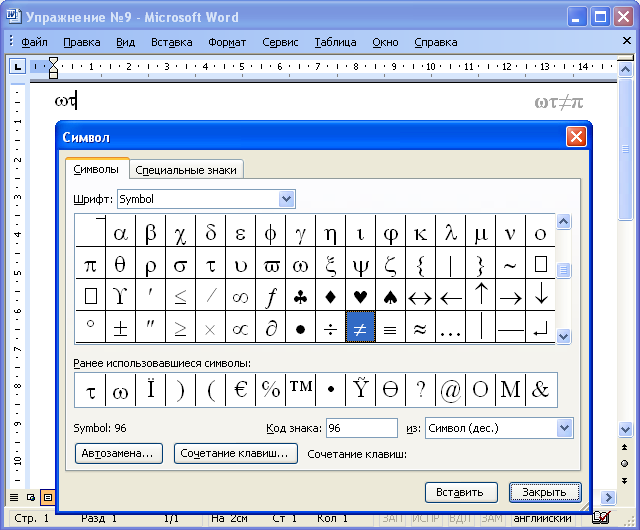Pick the left-right double arrow symbol
The width and height of the screenshot is (640, 530).
pos(420,295)
